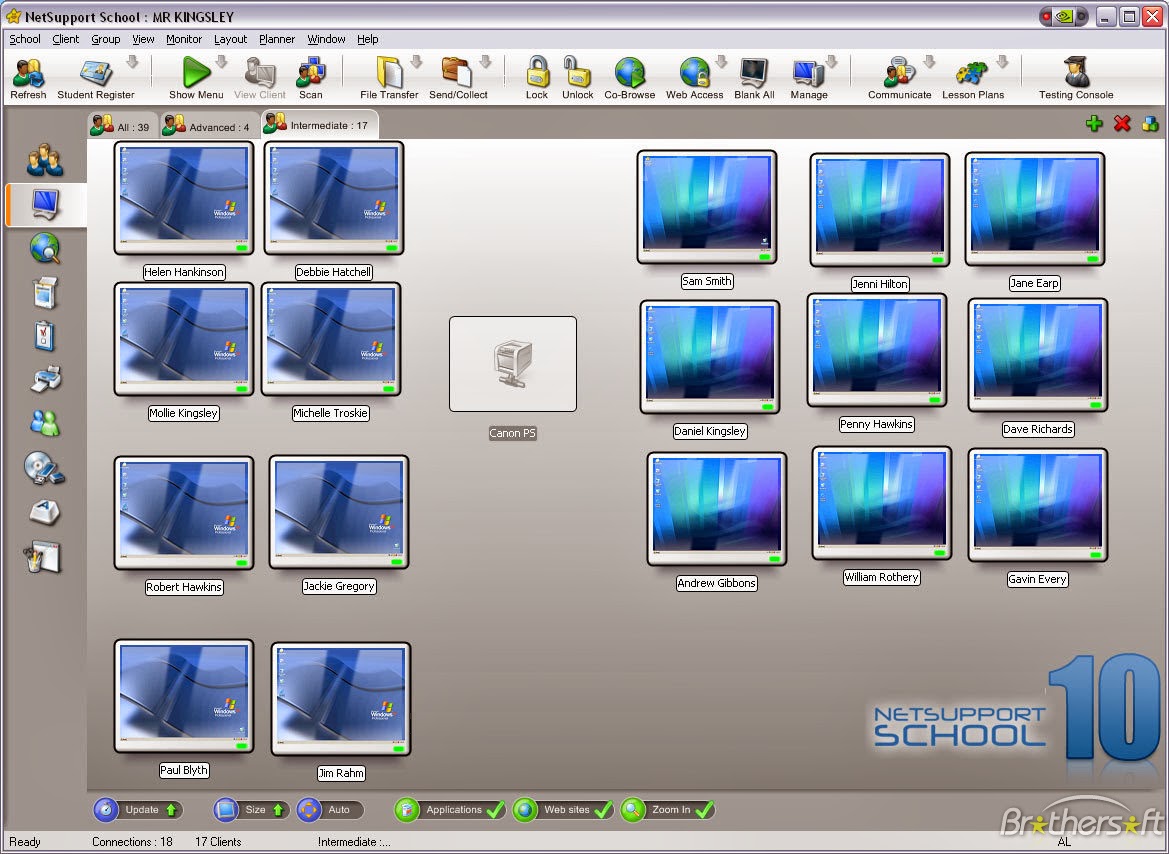Toggle the Applications monitoring checkmark
The image size is (1169, 854).
[x=494, y=810]
